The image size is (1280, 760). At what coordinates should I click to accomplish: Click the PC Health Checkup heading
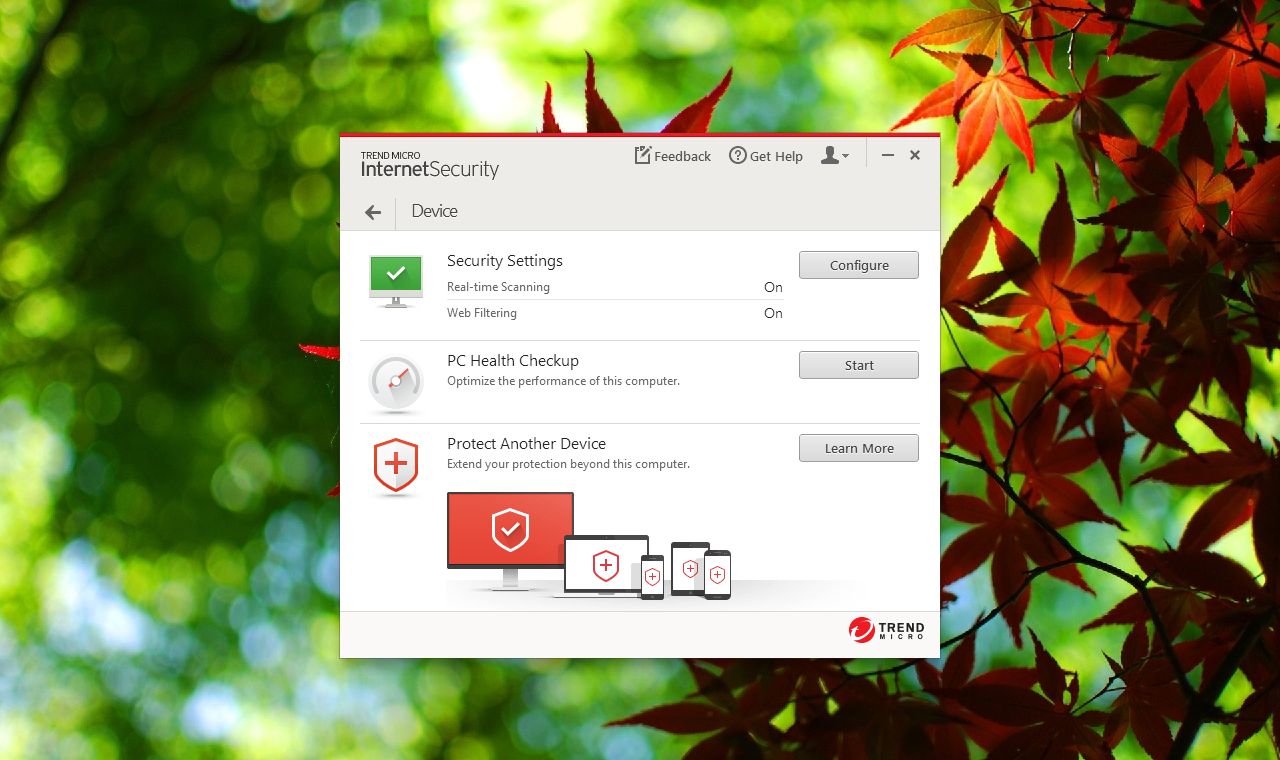point(513,361)
